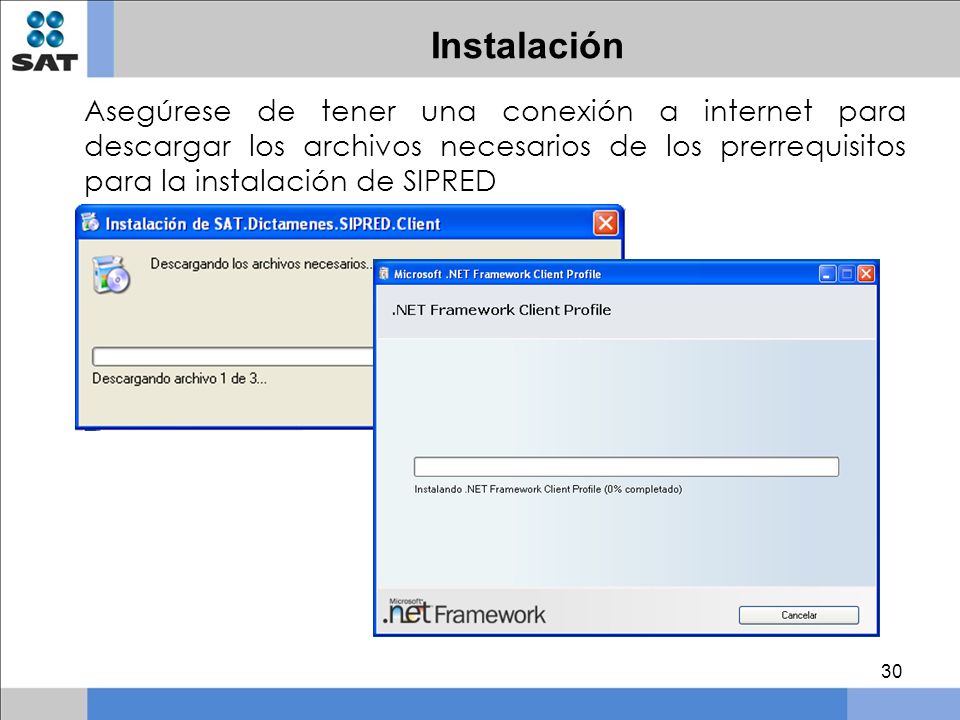The image size is (960, 720).
Task: Click the SAT logo on the slide
Action: coord(45,40)
